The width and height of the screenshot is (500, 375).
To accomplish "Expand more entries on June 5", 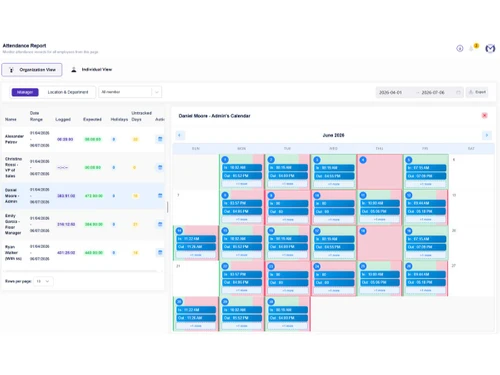I will tap(426, 184).
